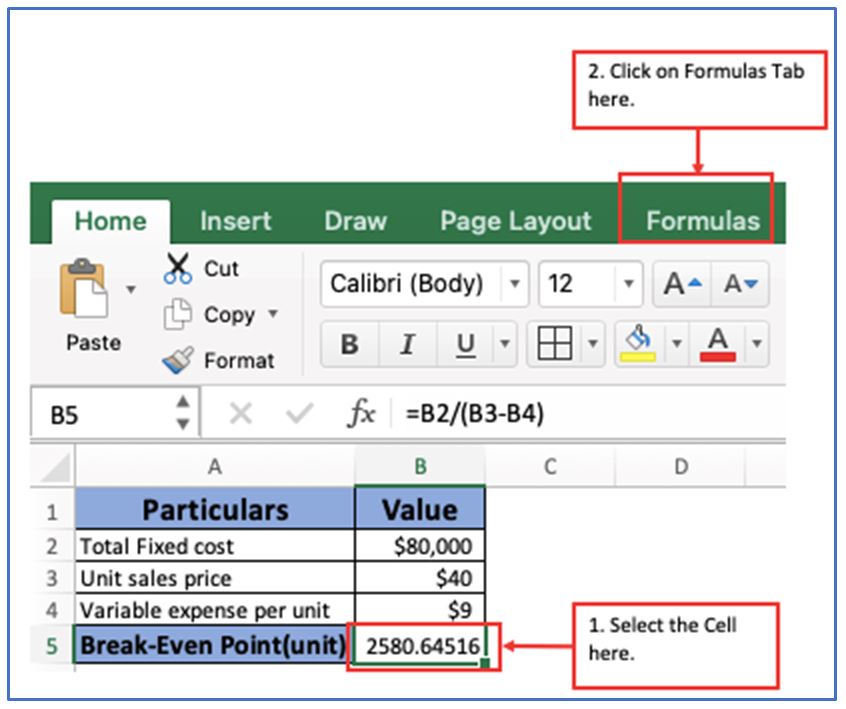Click the Format painter brush icon
Screen dimensions: 846x709
pos(178,360)
